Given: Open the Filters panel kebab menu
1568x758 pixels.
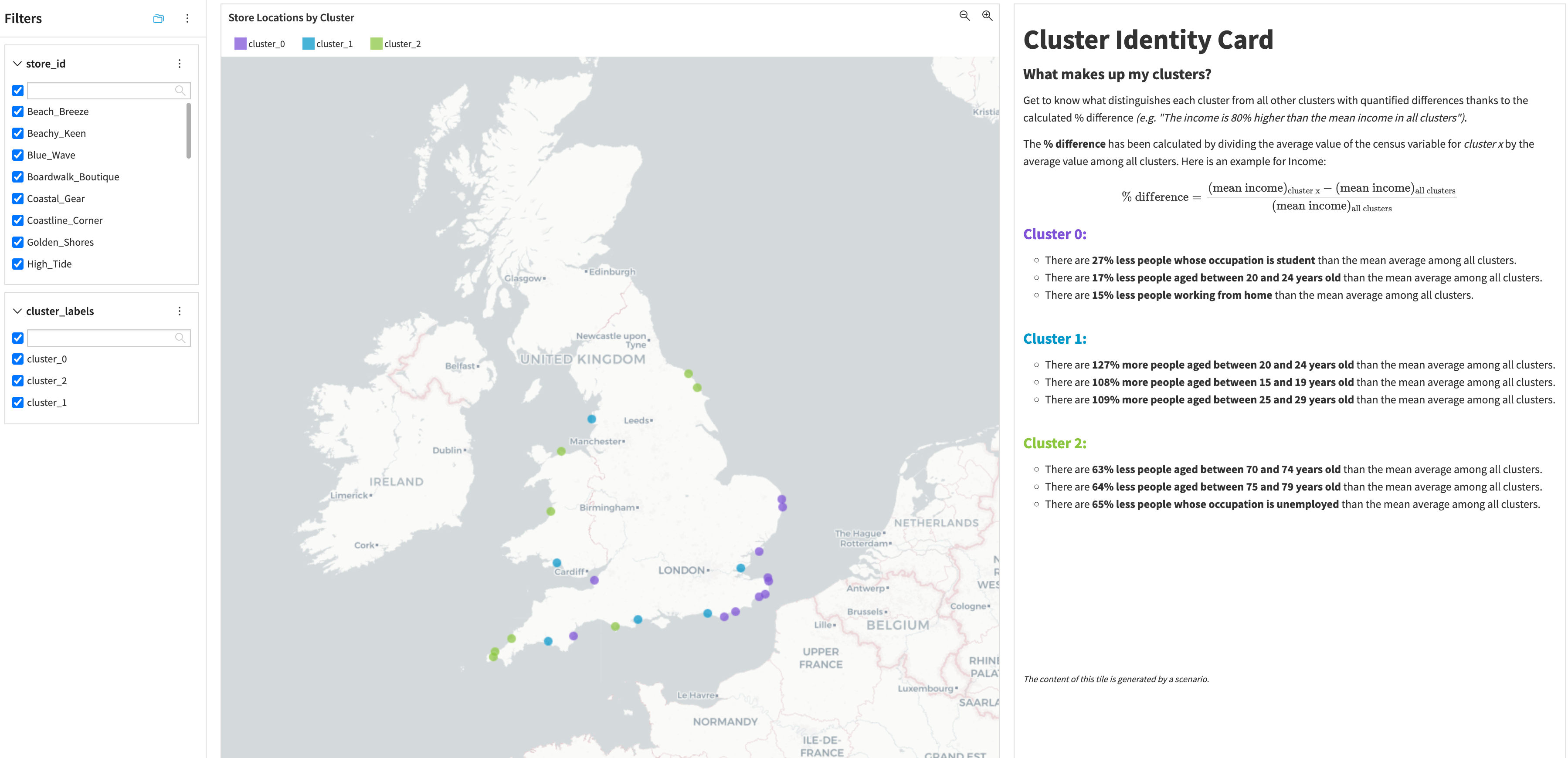Looking at the screenshot, I should click(187, 19).
